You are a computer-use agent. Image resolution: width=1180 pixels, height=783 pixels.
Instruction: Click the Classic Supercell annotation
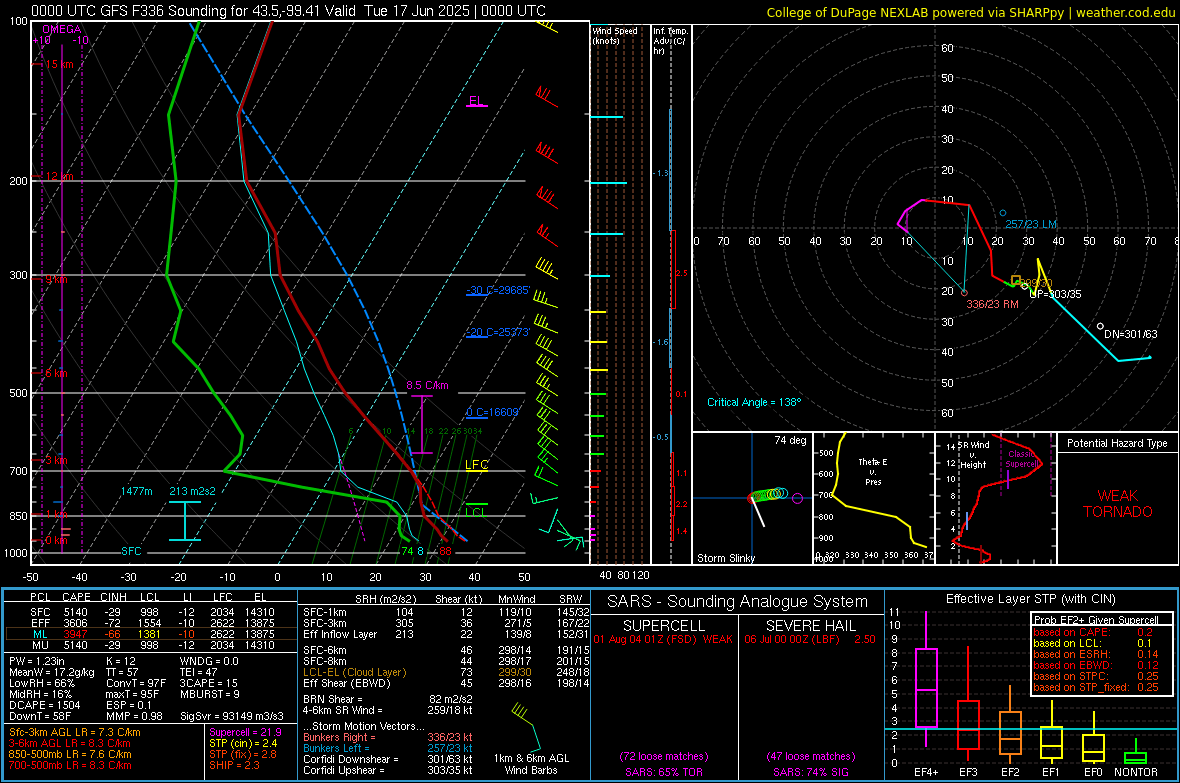1022,459
